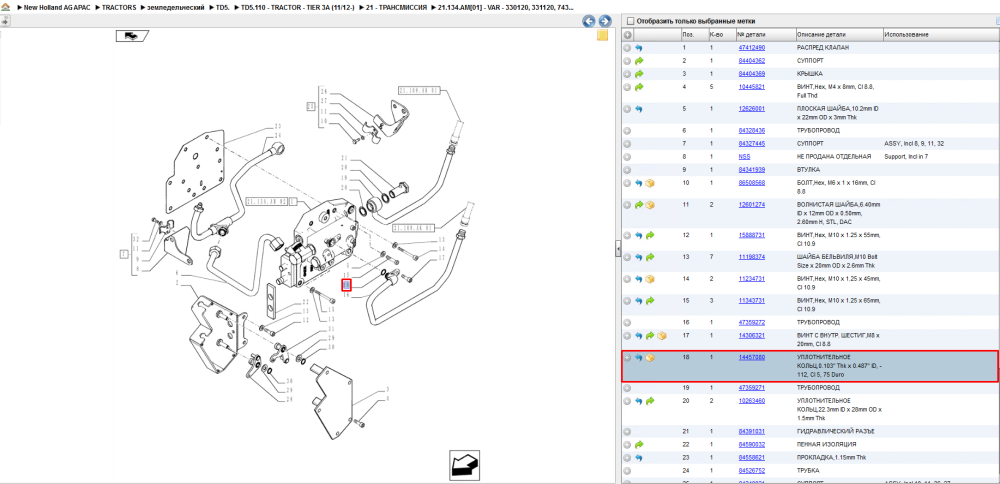Screen dimensions: 1000x484
Task: Sort by the '№ детали' column header
Action: point(765,34)
